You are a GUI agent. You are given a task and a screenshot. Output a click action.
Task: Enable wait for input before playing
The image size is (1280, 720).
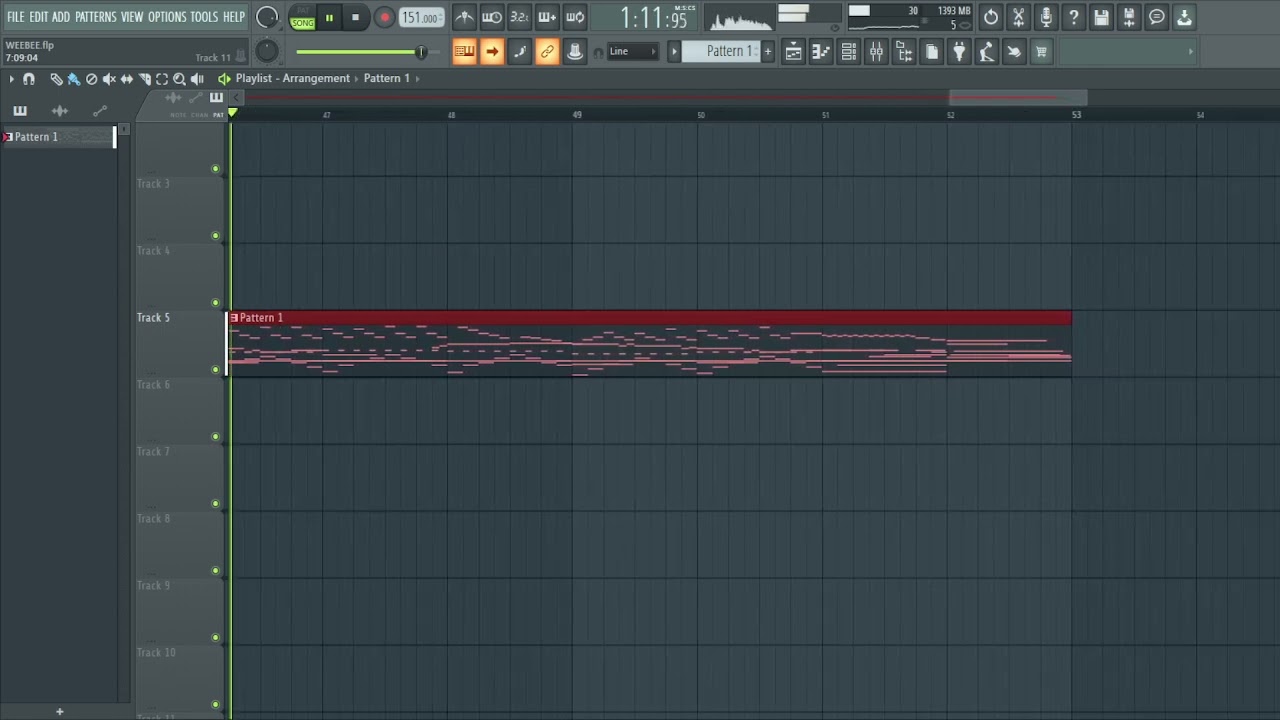point(492,17)
